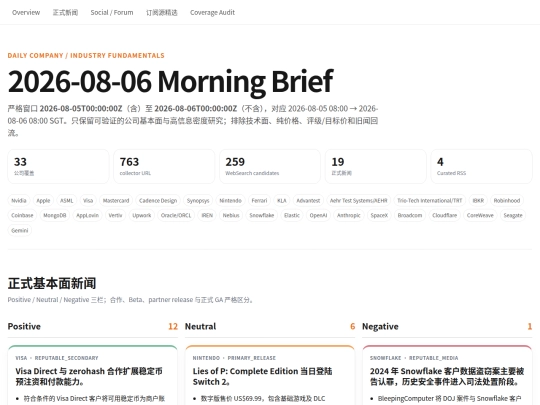Click the Neutral count 6
The image size is (540, 405).
[x=353, y=326]
